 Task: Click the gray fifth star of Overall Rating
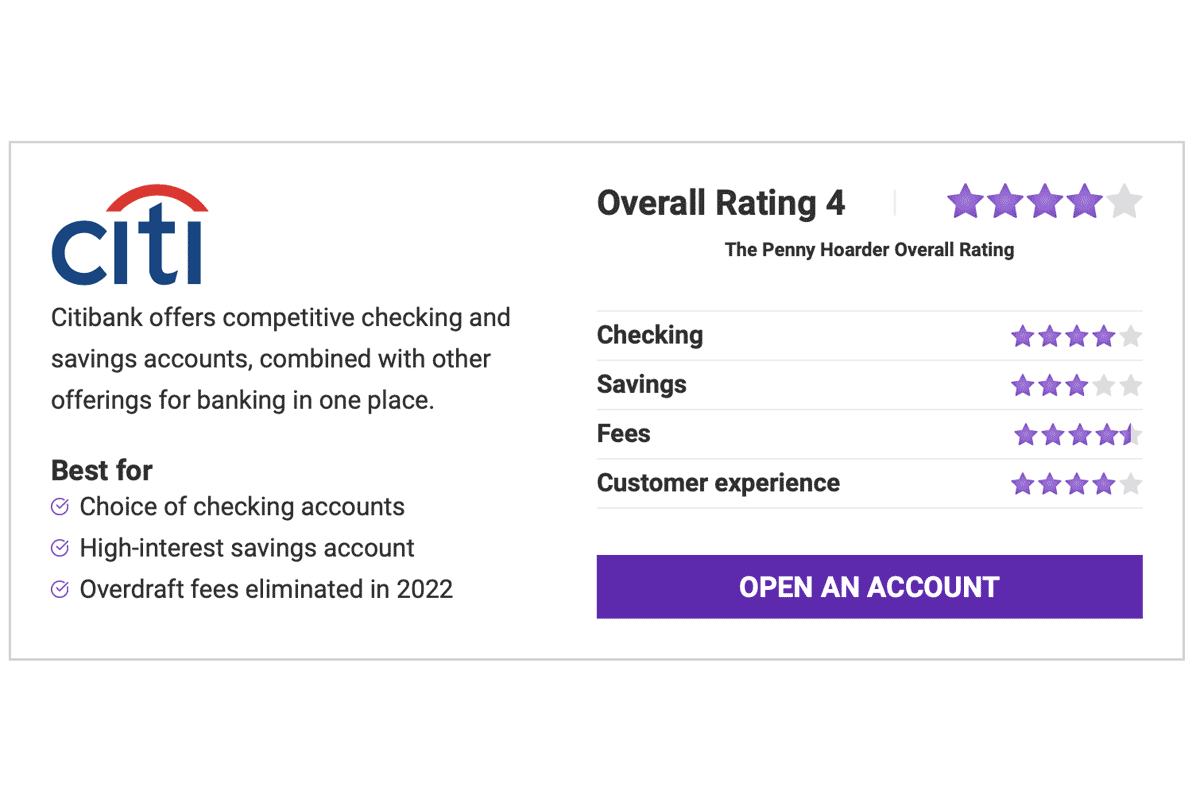(x=1124, y=201)
